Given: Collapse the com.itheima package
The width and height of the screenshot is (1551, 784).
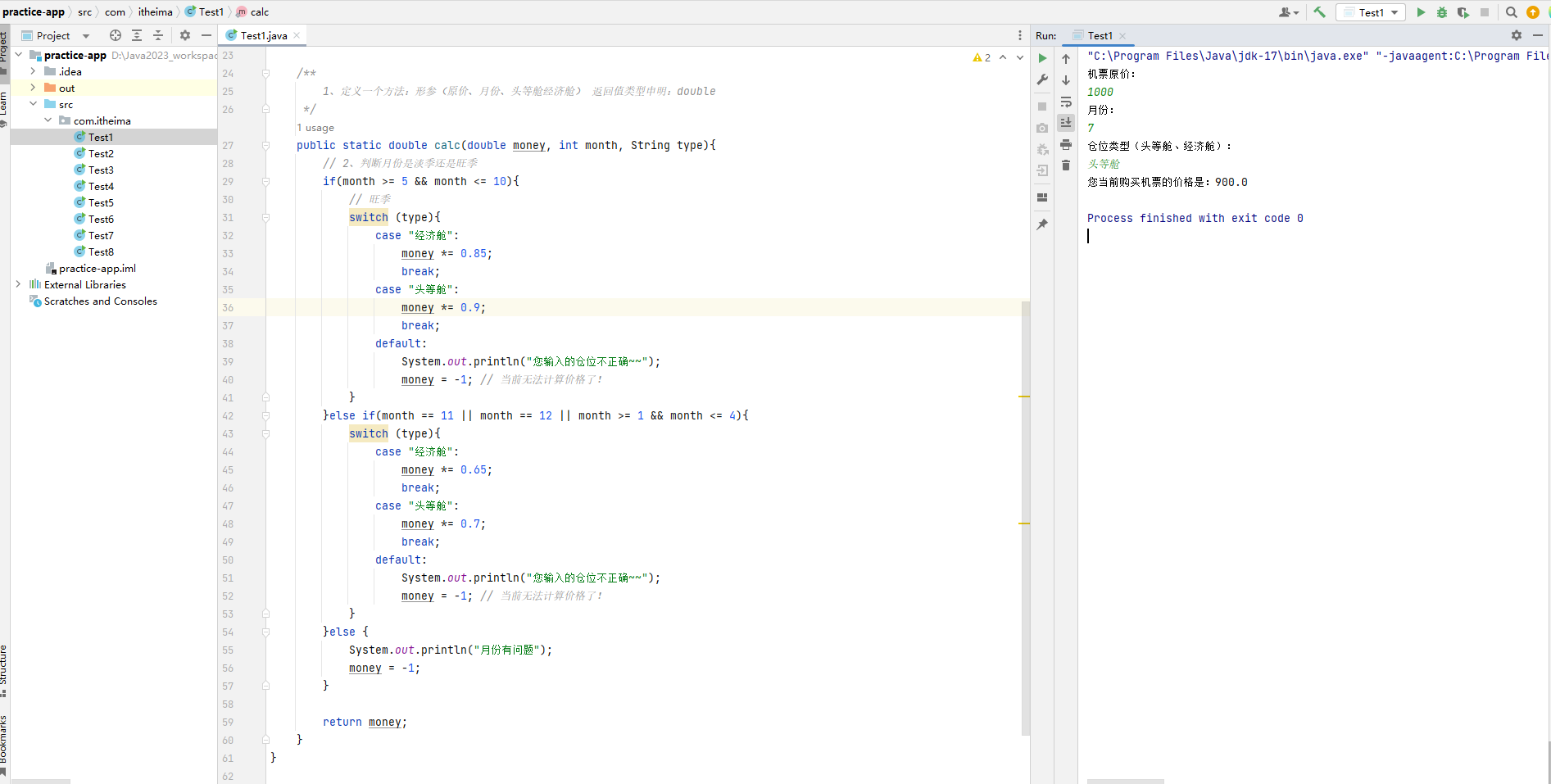Looking at the screenshot, I should click(48, 120).
